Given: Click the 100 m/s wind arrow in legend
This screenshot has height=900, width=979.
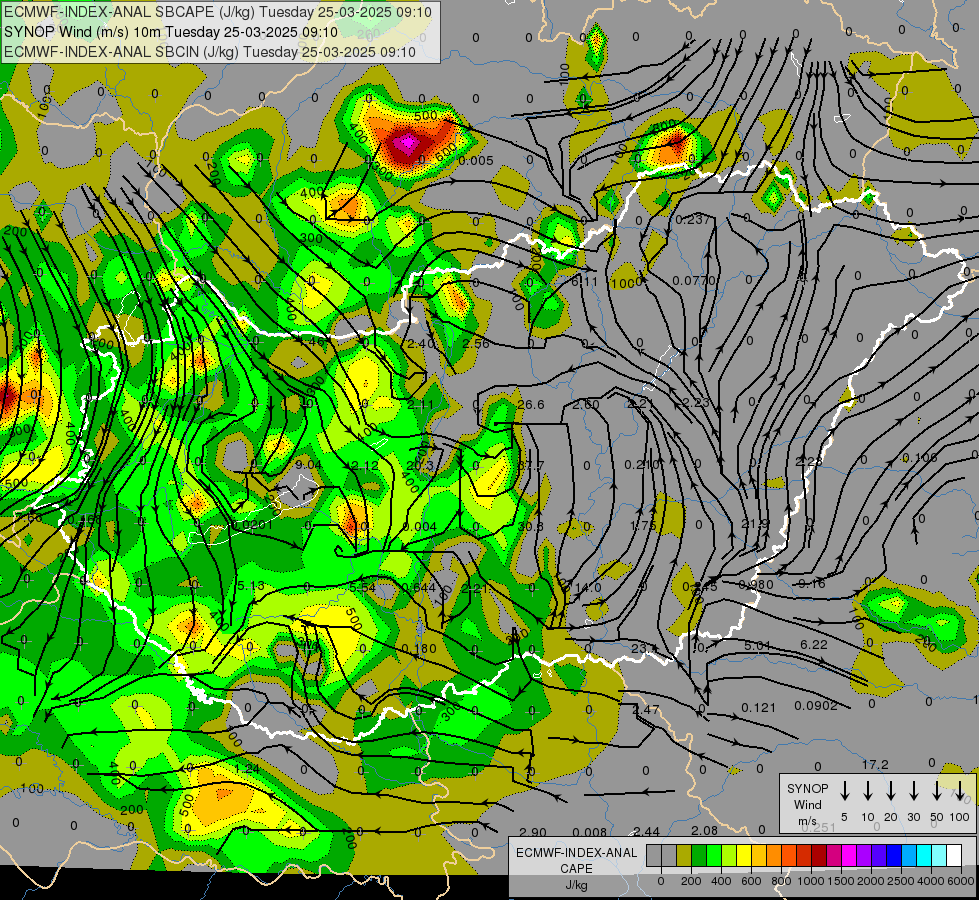Looking at the screenshot, I should [x=960, y=790].
